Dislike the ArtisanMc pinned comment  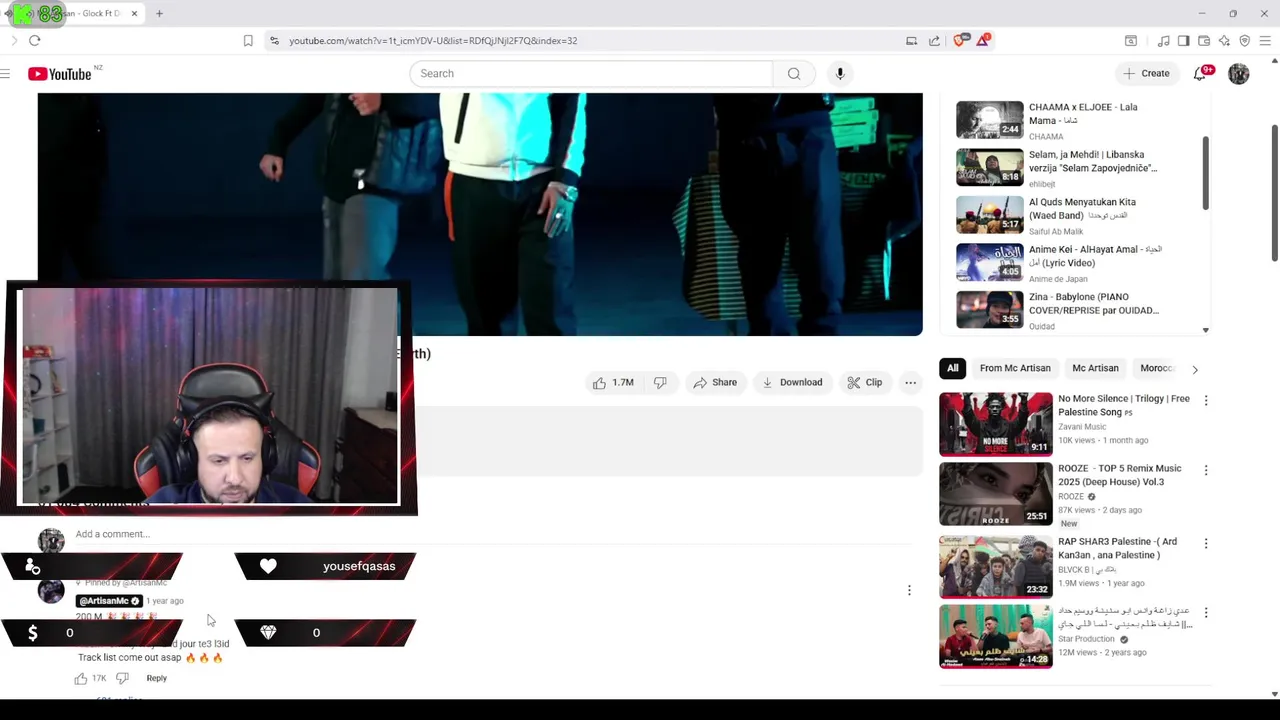pyautogui.click(x=122, y=678)
